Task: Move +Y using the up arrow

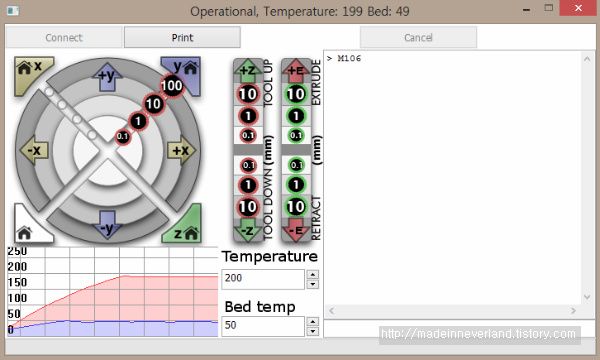Action: pyautogui.click(x=107, y=77)
